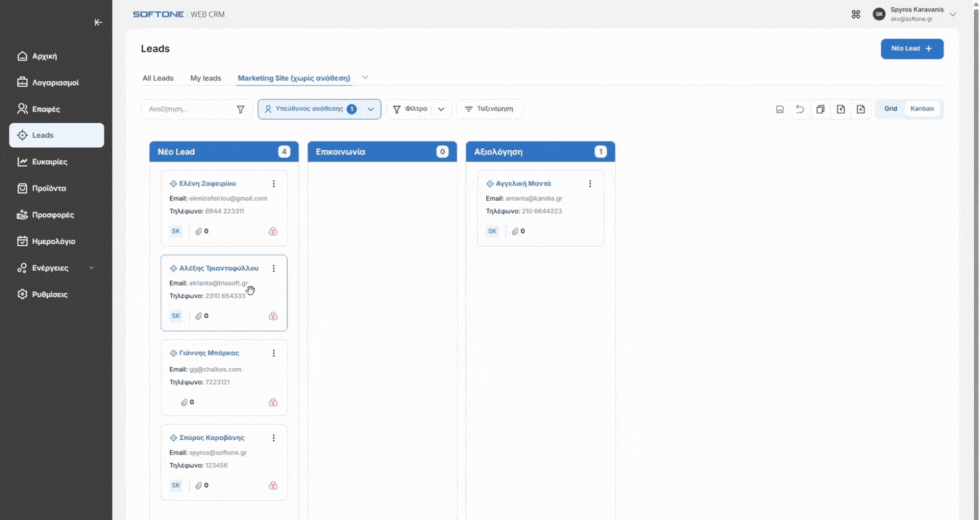The height and width of the screenshot is (520, 980).
Task: Expand the Ενέργειες sidebar submenu
Action: tap(92, 268)
